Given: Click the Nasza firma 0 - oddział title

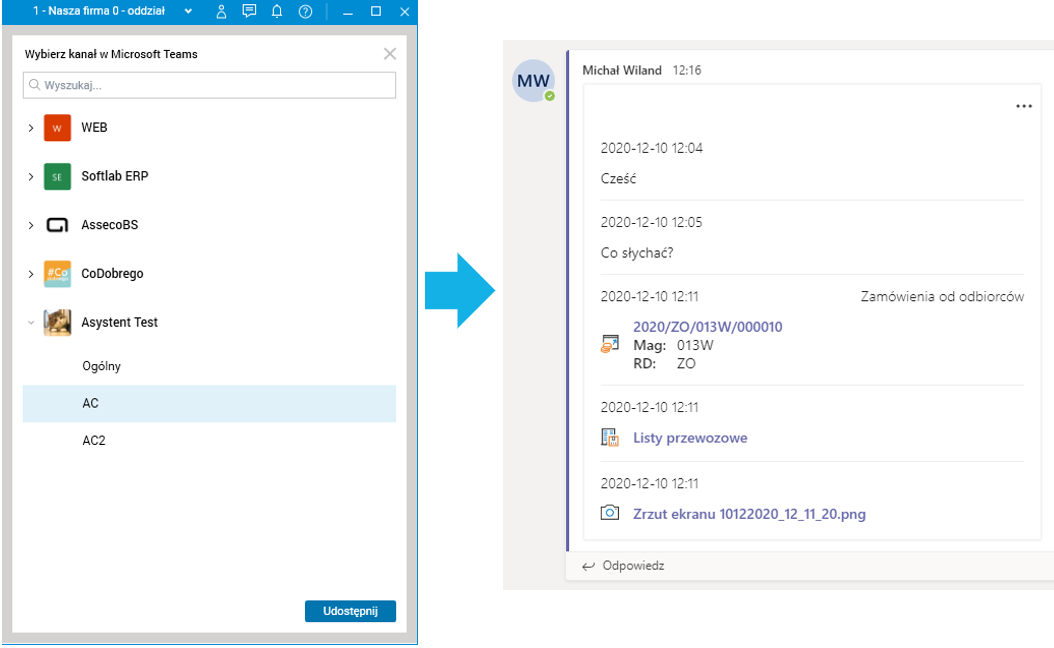Looking at the screenshot, I should [99, 11].
